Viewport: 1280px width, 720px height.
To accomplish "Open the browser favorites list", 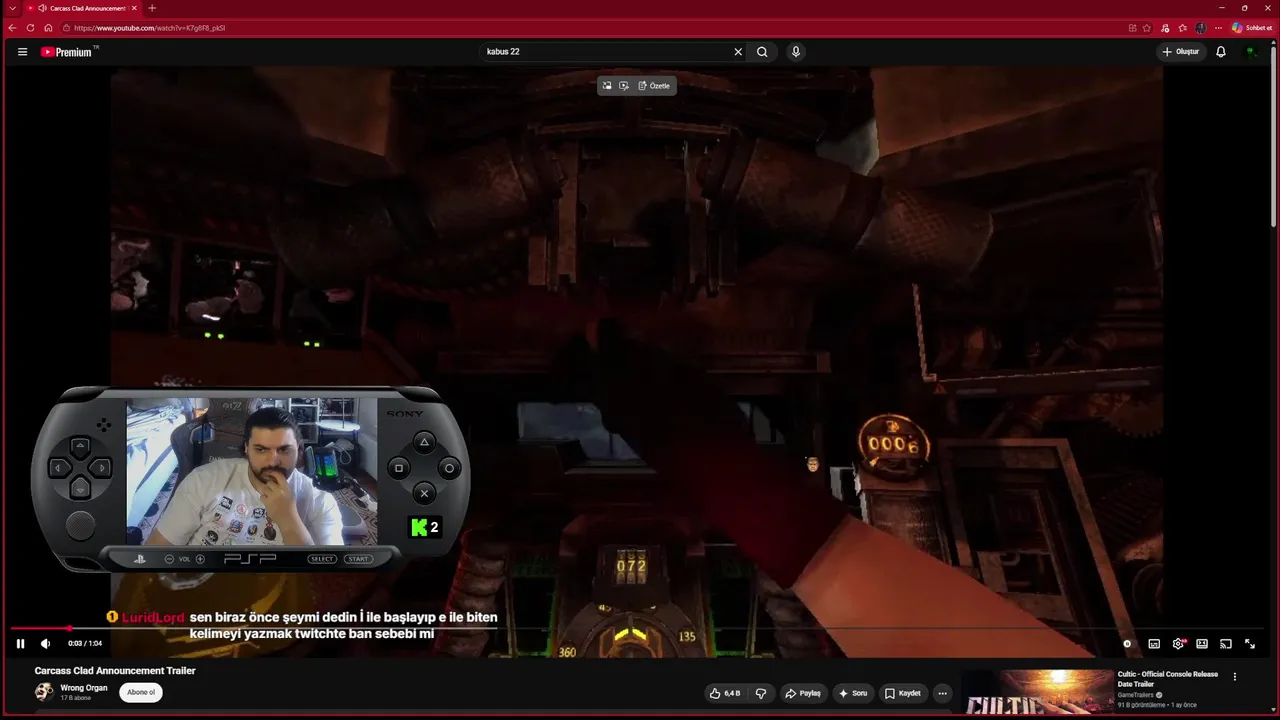I will pyautogui.click(x=1183, y=28).
